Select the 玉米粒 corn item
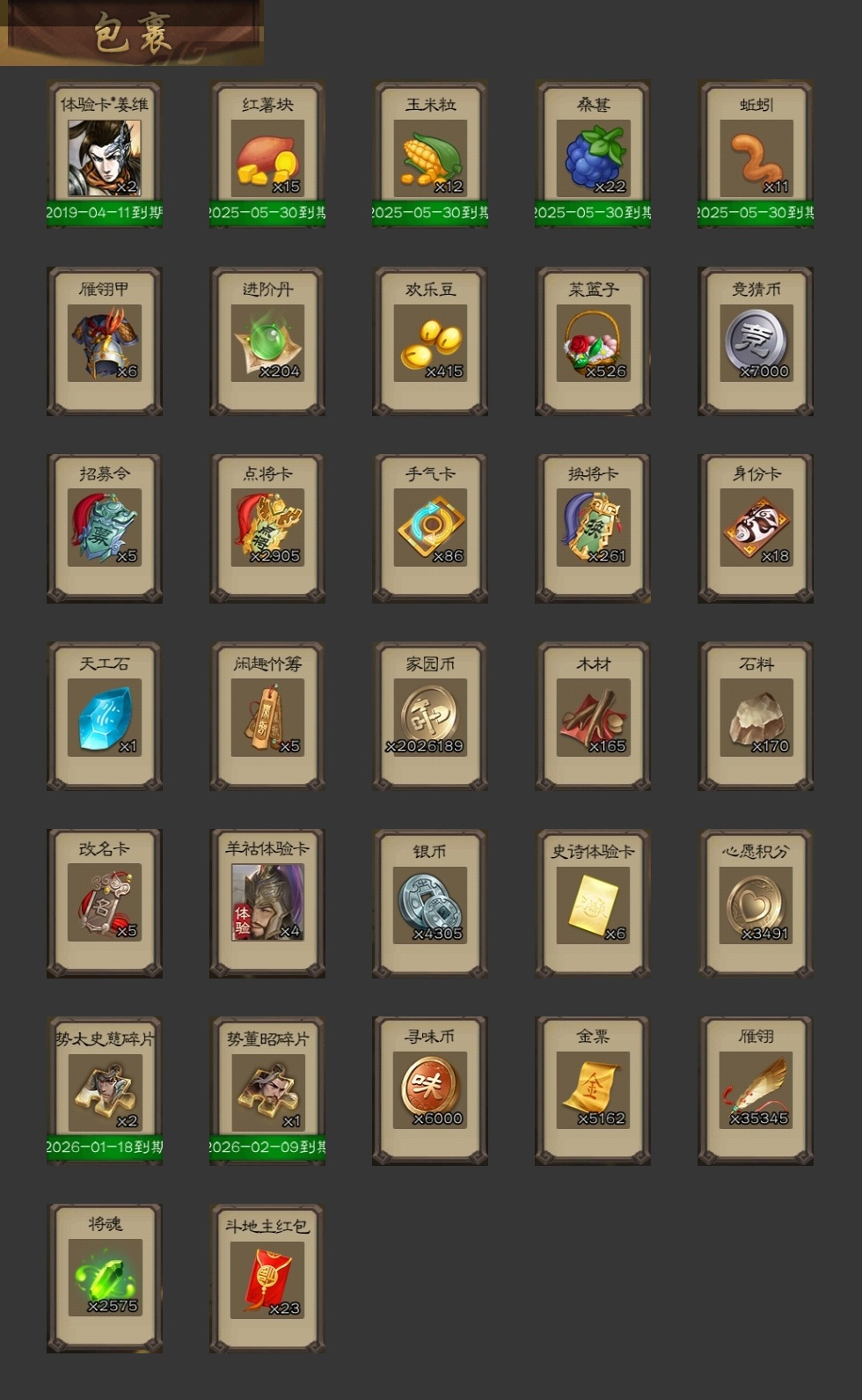 click(x=430, y=155)
